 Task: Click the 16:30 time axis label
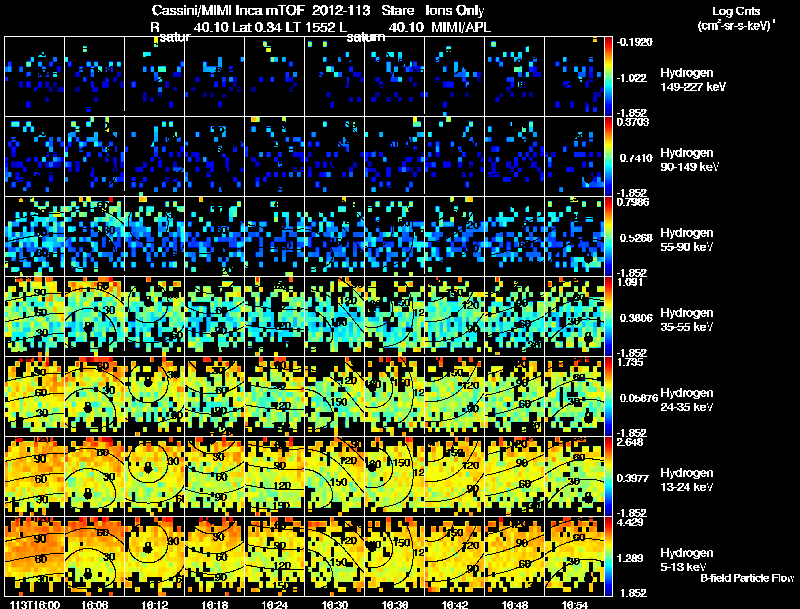[335, 604]
